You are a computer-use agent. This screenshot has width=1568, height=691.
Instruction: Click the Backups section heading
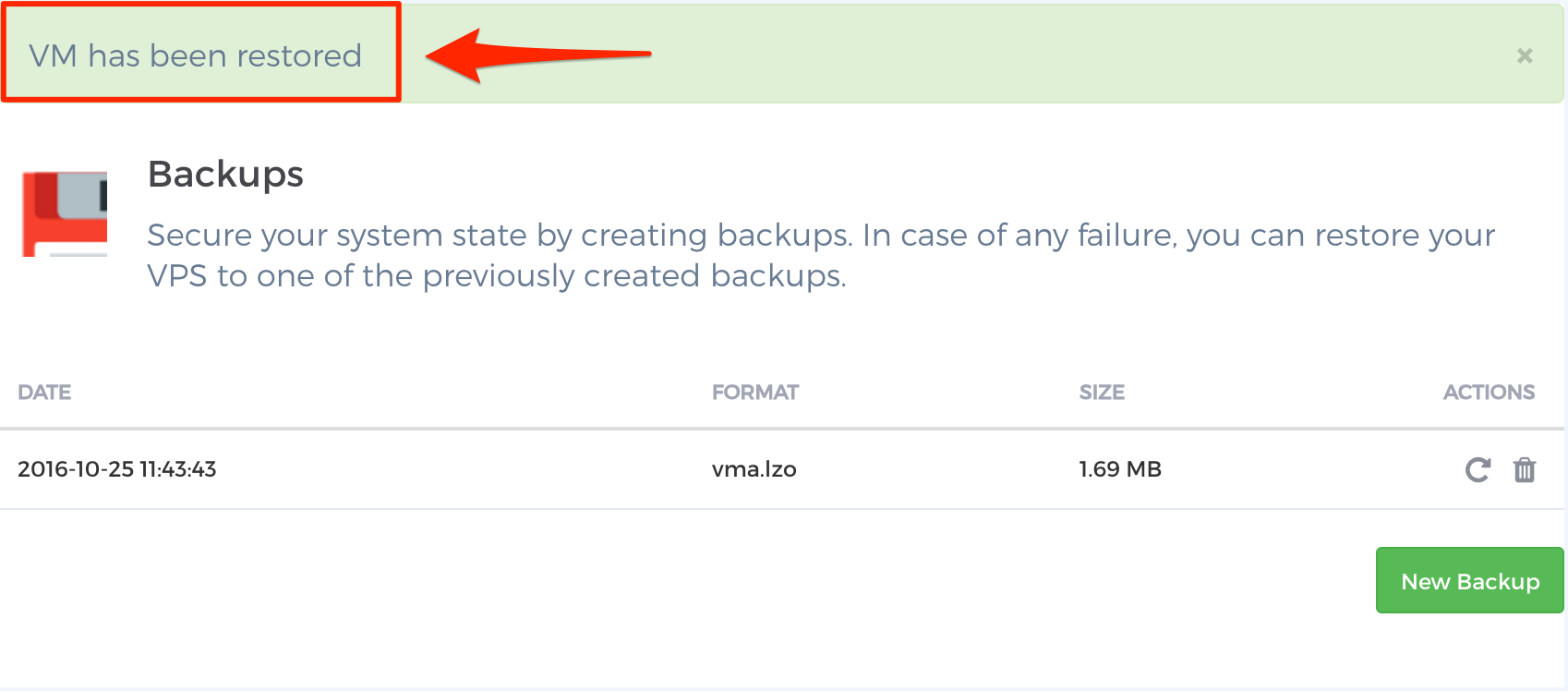[x=225, y=174]
